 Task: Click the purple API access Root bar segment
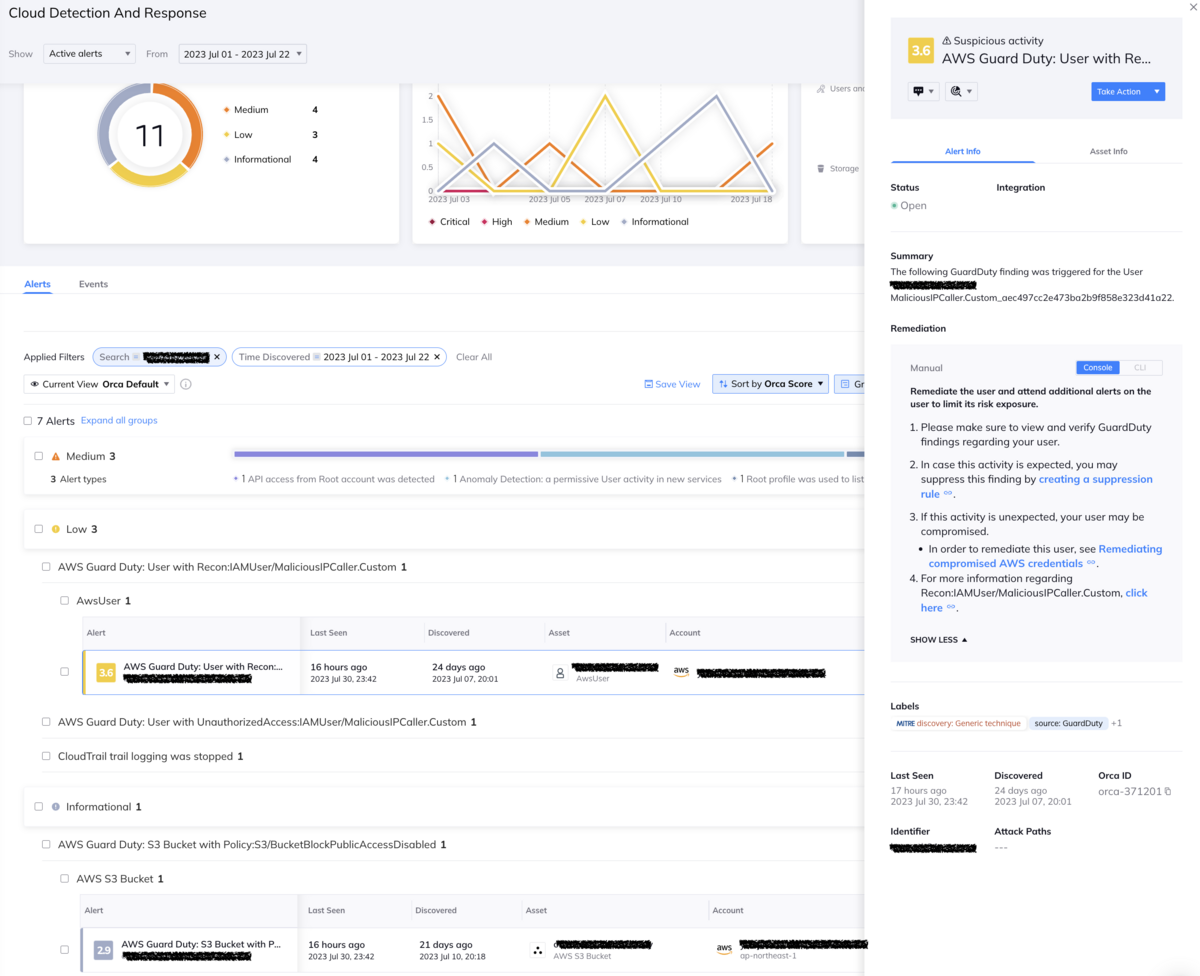click(x=385, y=454)
